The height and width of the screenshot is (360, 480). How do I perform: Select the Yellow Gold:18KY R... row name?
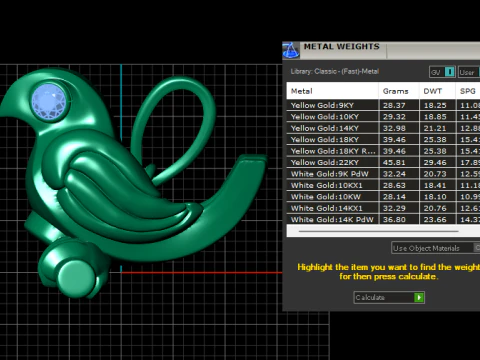333,151
